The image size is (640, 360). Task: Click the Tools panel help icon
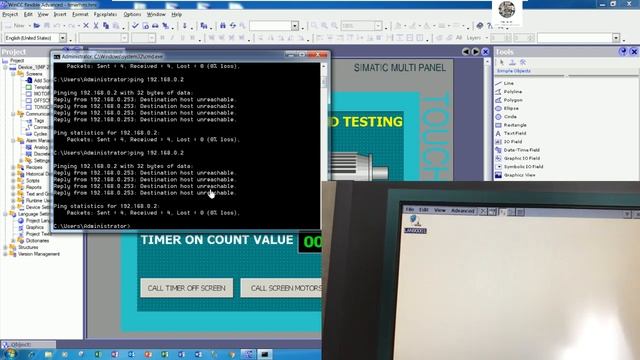click(622, 51)
